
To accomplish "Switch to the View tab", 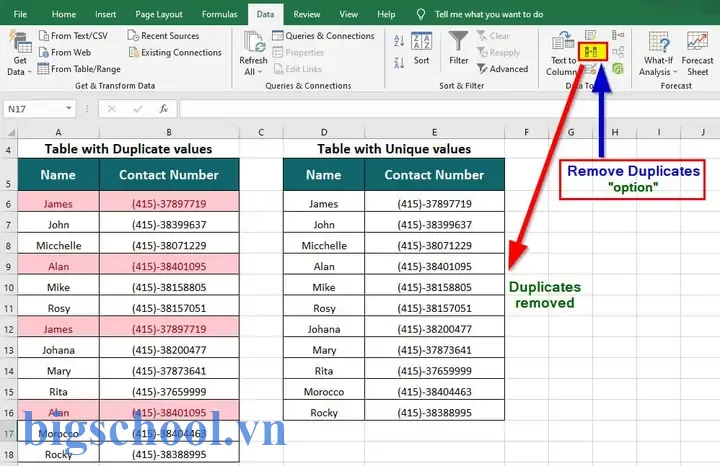I will (x=349, y=14).
